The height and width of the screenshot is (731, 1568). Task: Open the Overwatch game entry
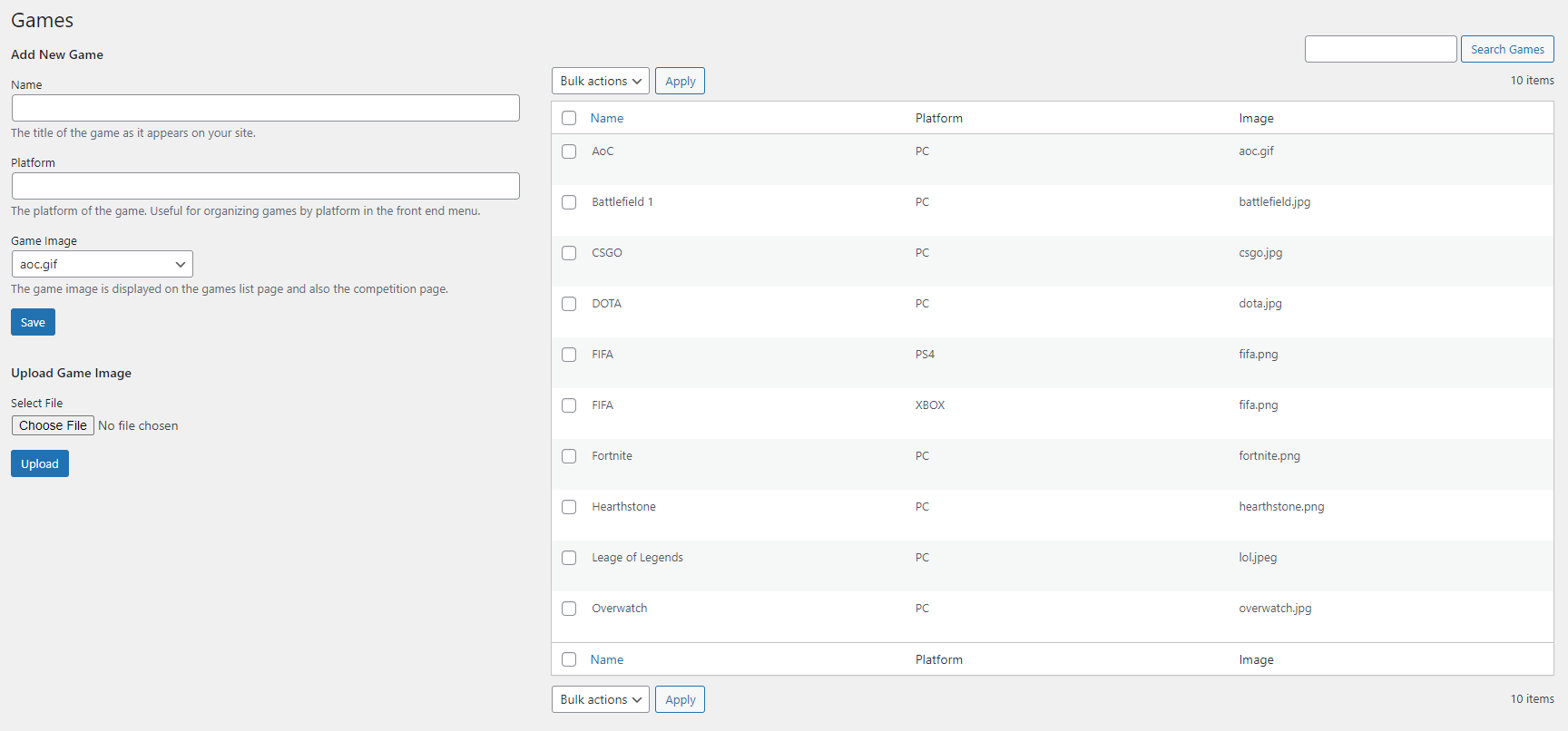[620, 609]
